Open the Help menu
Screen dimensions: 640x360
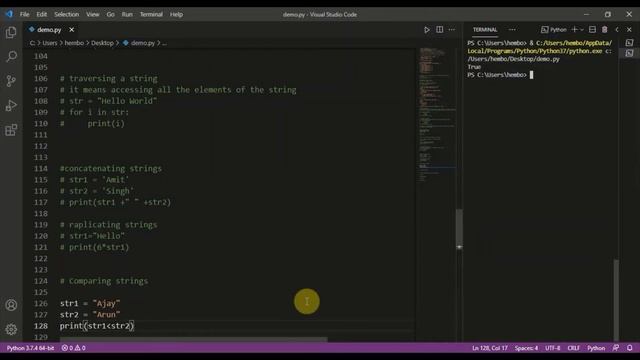click(176, 14)
